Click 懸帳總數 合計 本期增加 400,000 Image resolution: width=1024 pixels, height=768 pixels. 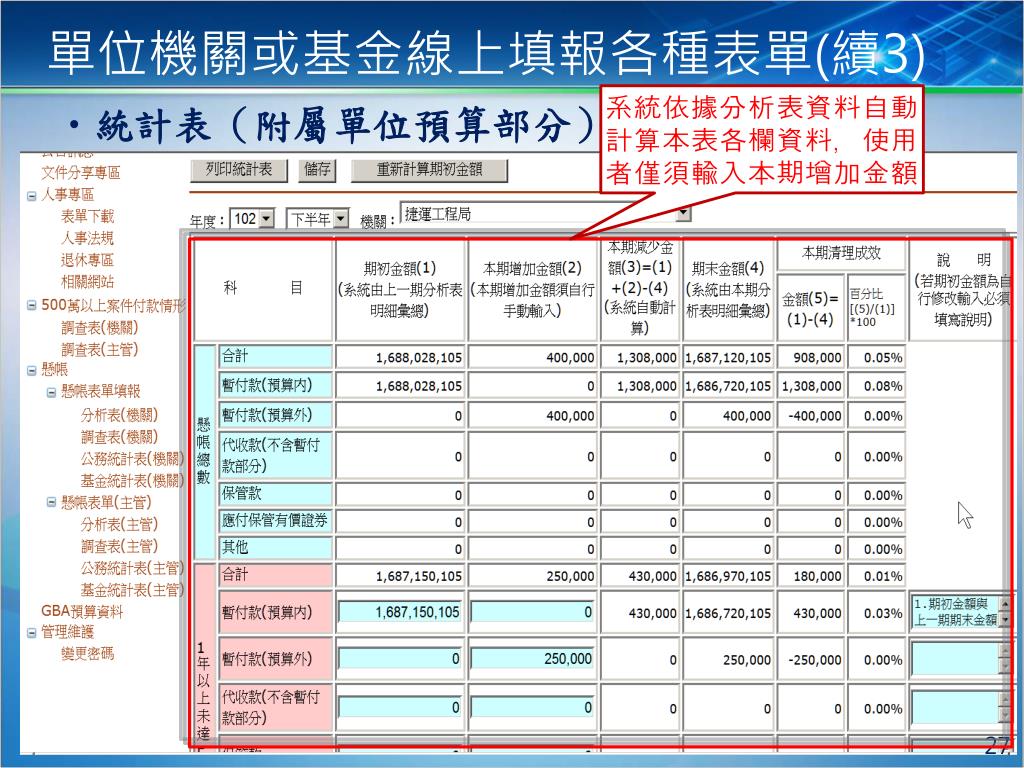point(532,358)
